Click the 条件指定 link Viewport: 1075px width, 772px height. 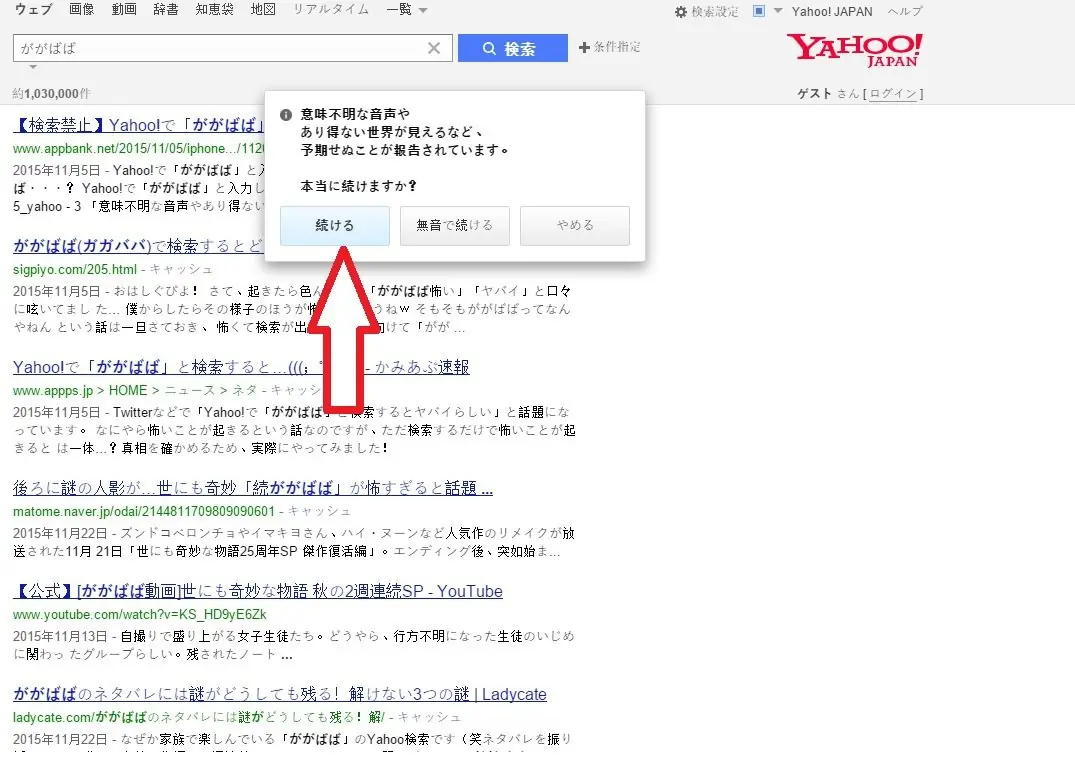tap(617, 47)
